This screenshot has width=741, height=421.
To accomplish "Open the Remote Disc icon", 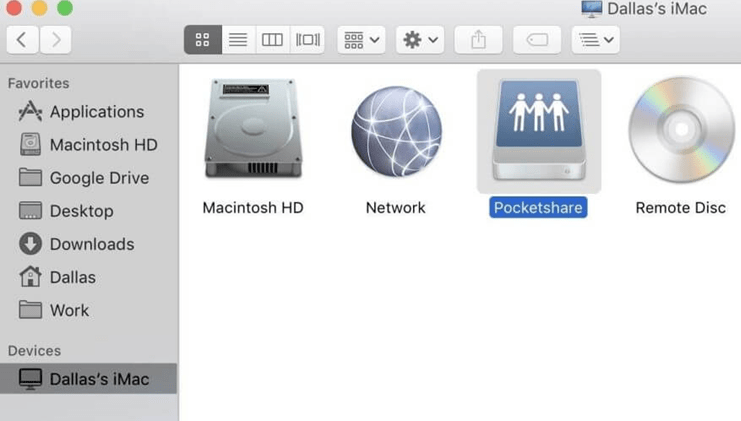I will click(x=681, y=131).
